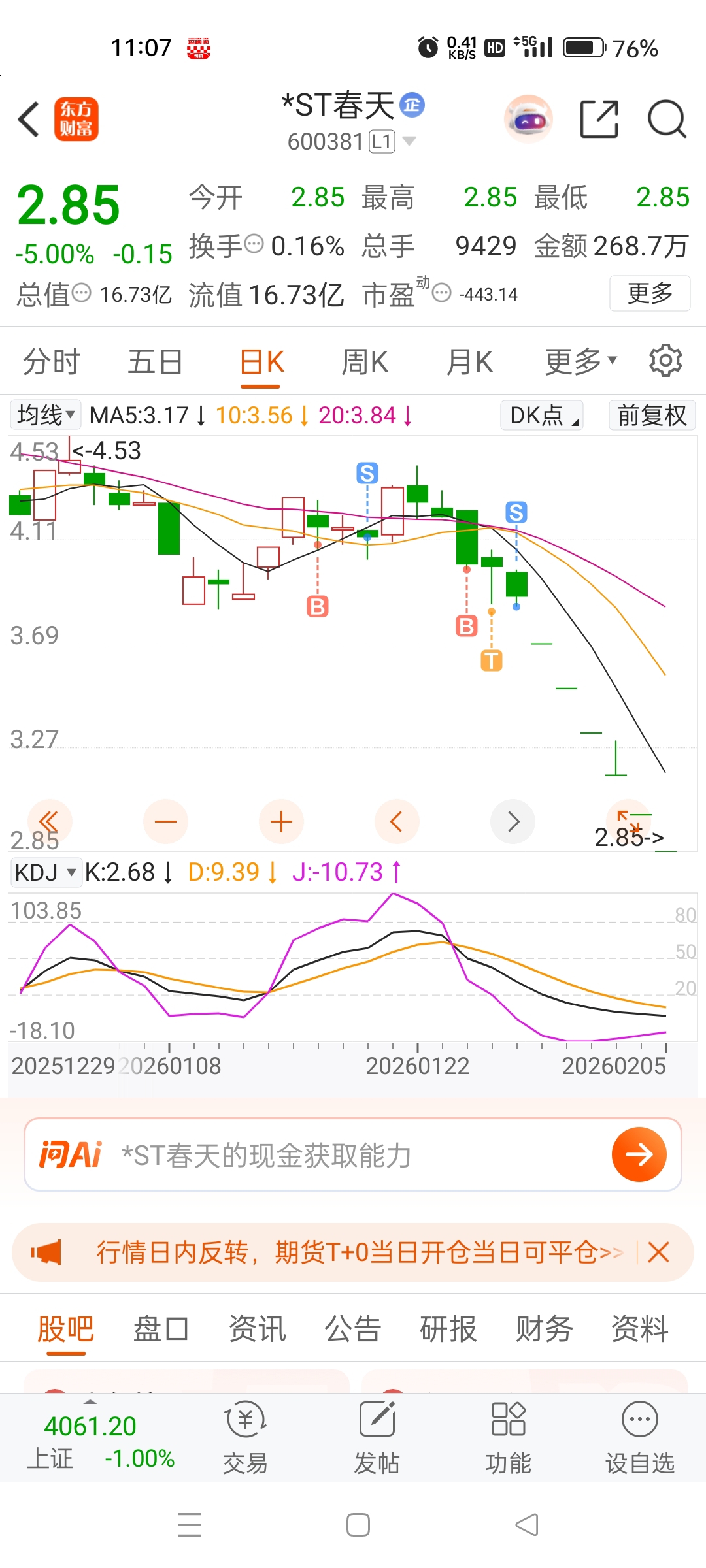Viewport: 706px width, 1568px height.
Task: Toggle the 前复权 adjustment option
Action: pos(652,415)
